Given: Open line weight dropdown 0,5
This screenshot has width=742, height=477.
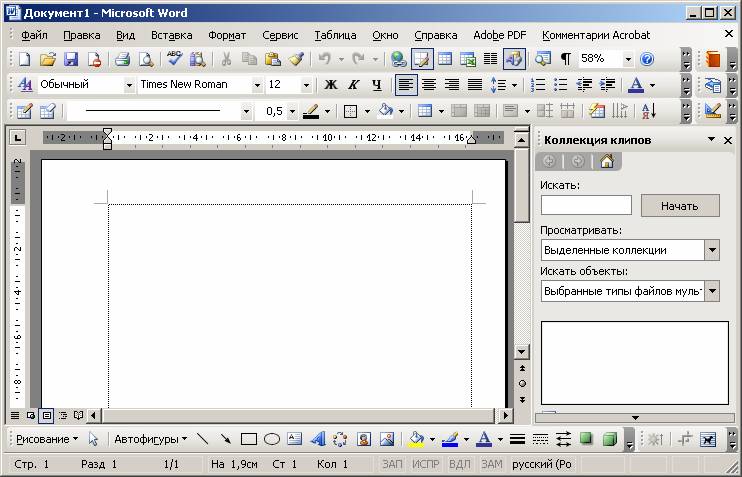Looking at the screenshot, I should [x=292, y=112].
